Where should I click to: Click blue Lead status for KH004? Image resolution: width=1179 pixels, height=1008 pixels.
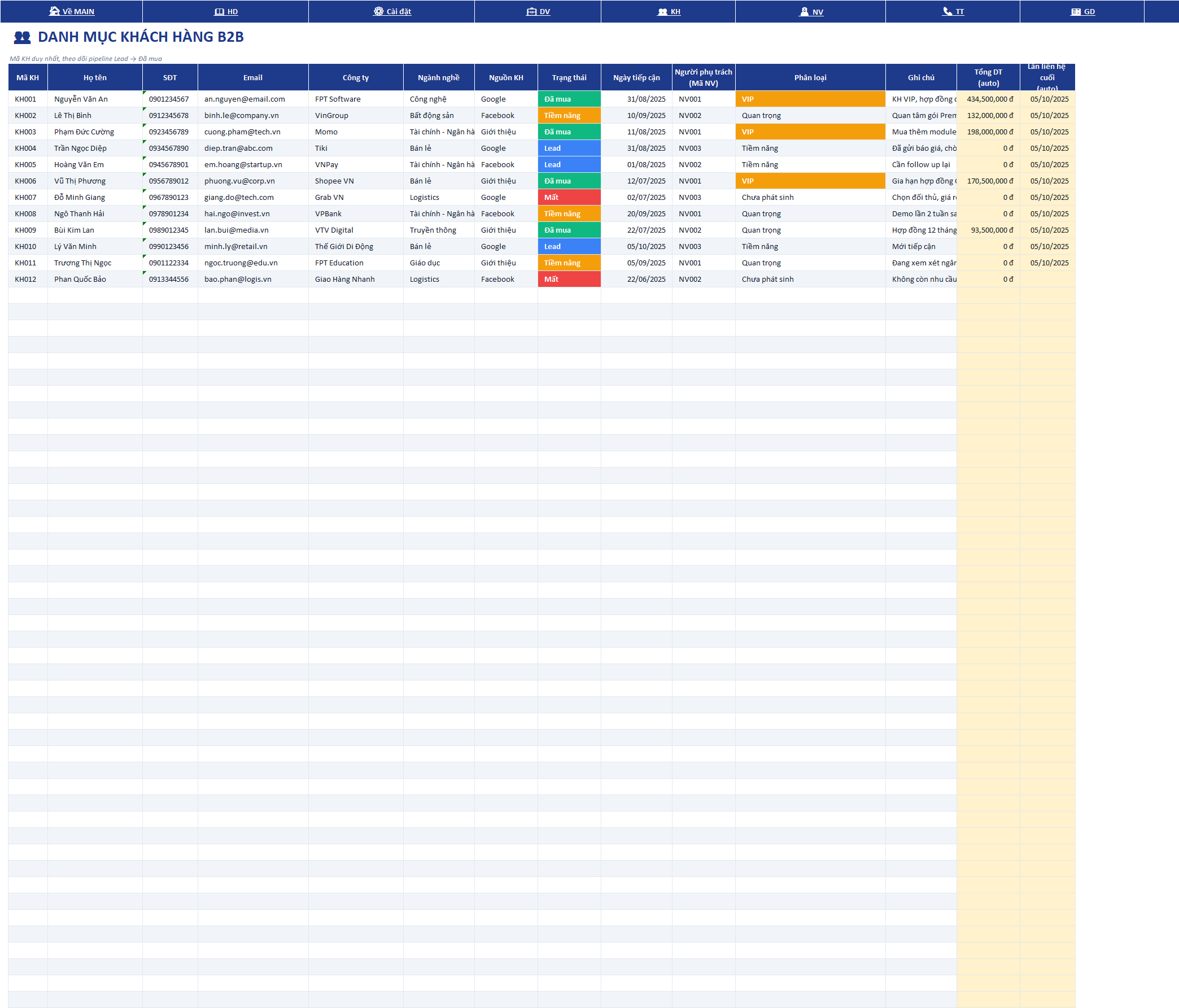point(569,148)
